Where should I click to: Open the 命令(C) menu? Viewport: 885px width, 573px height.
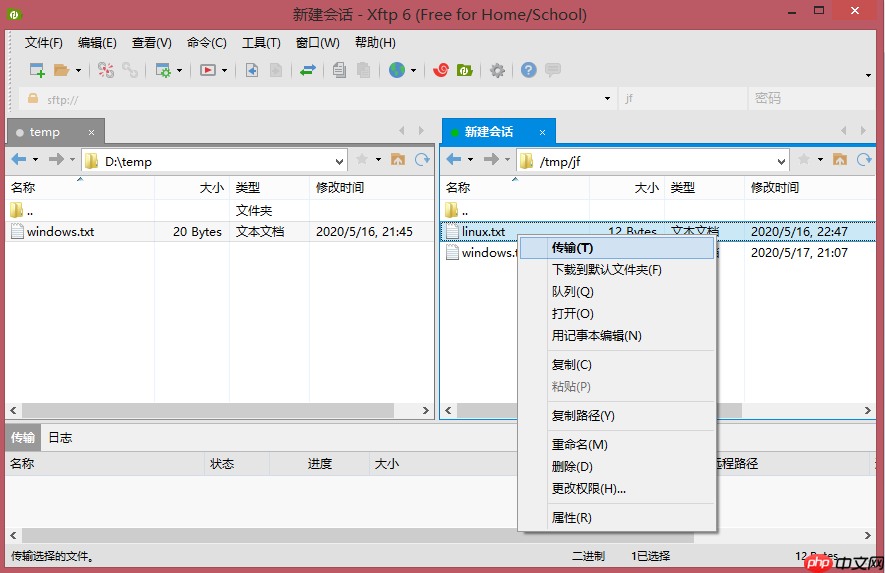pos(207,43)
